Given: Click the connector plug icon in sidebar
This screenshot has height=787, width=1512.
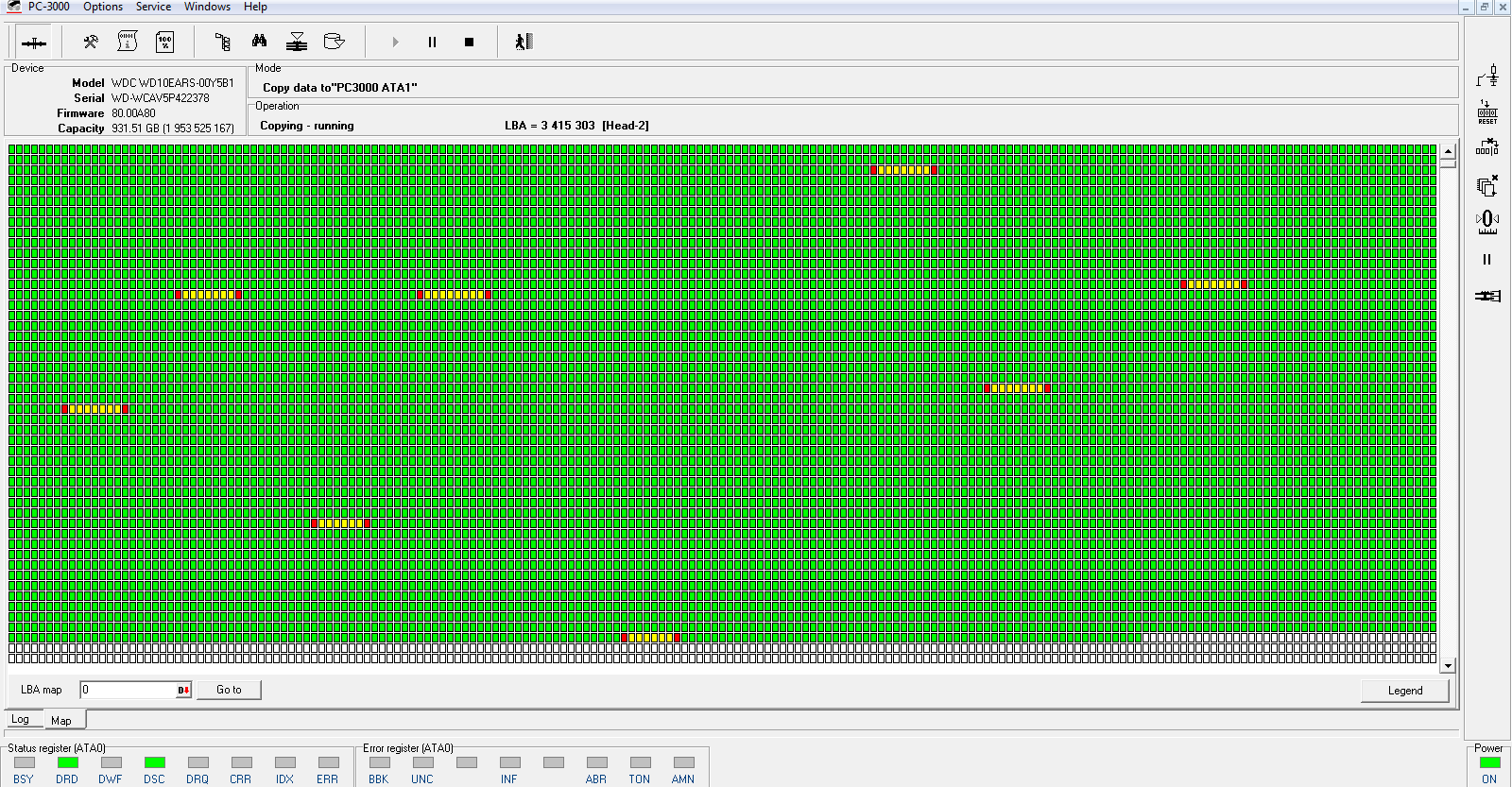Looking at the screenshot, I should click(x=1487, y=296).
